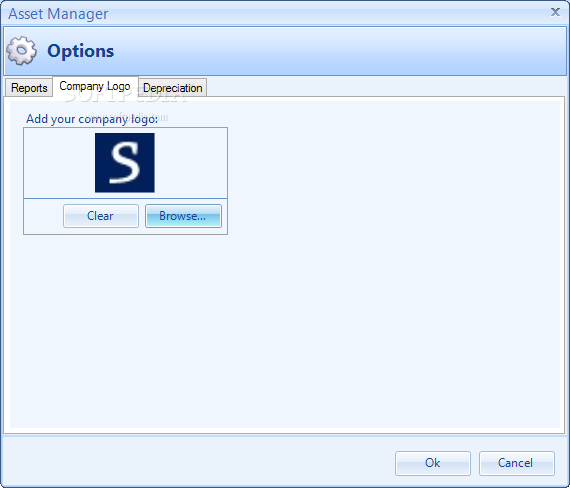Image resolution: width=570 pixels, height=488 pixels.
Task: Select the Company Logo tab
Action: click(x=95, y=87)
